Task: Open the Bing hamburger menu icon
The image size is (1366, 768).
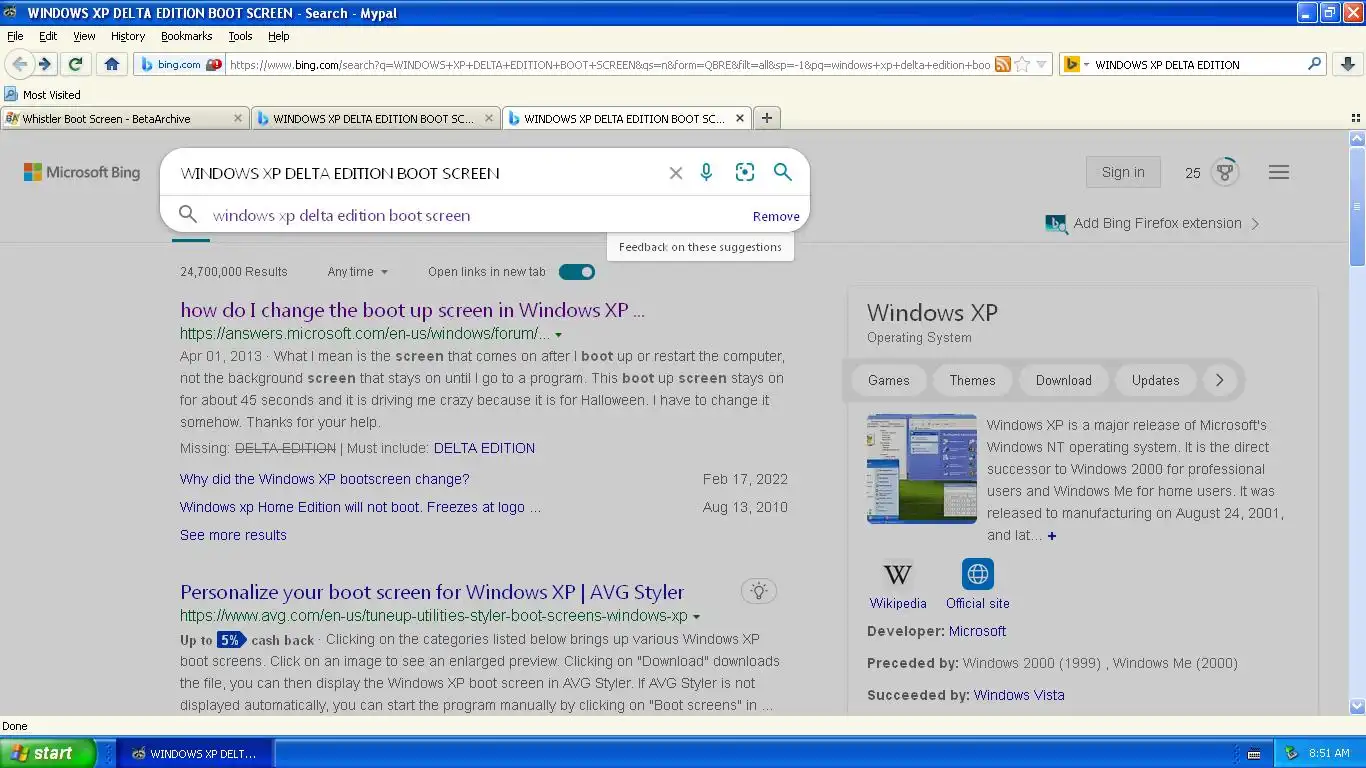Action: point(1279,172)
